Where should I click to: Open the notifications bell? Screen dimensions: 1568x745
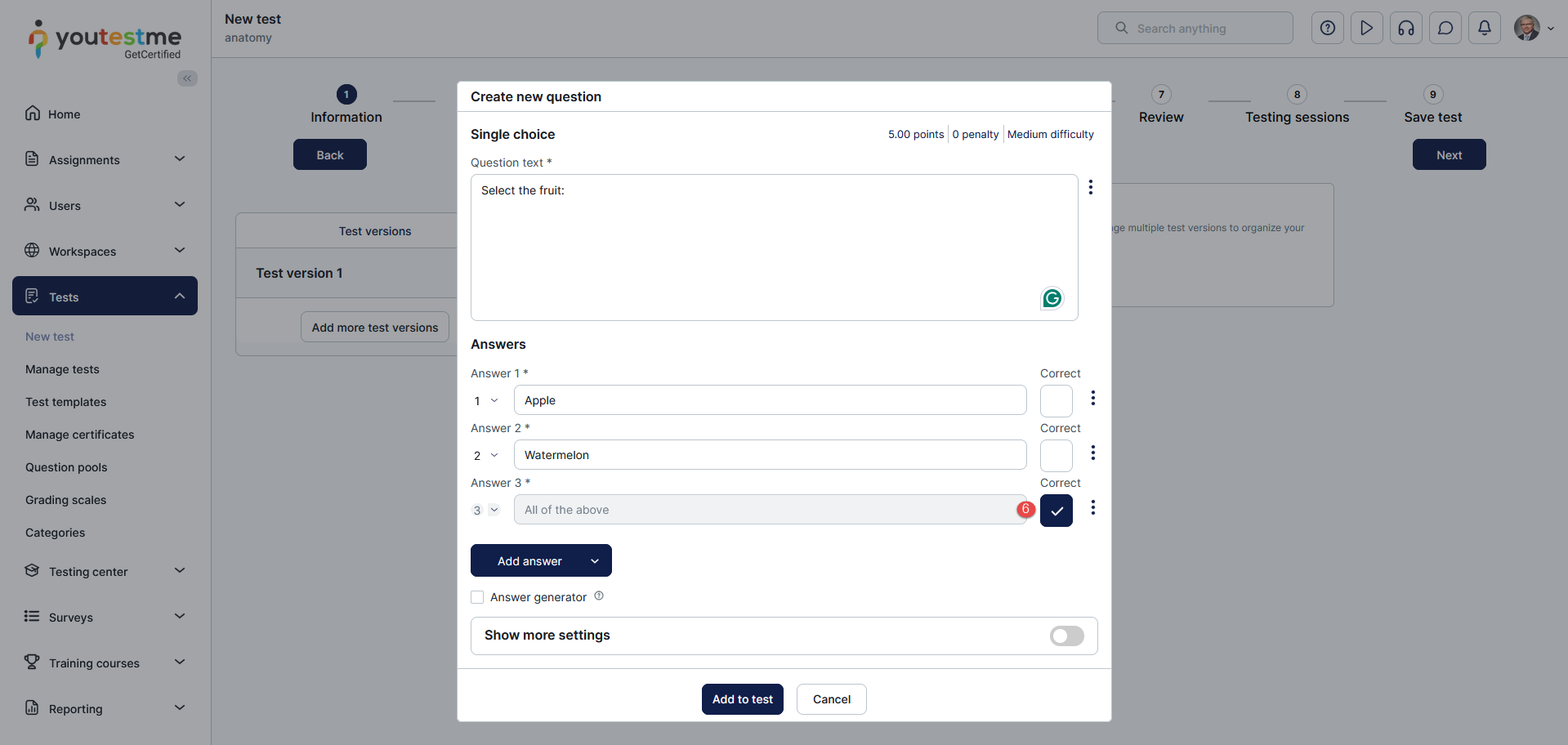[1485, 29]
